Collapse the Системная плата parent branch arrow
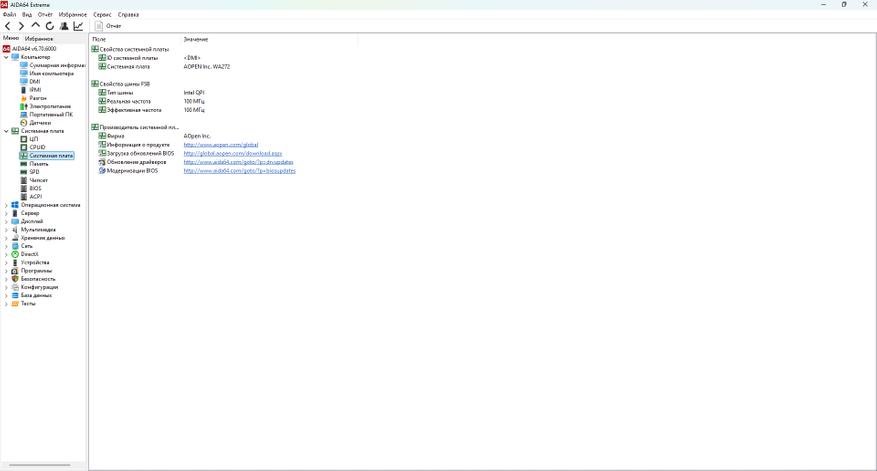The image size is (877, 471). pos(6,131)
